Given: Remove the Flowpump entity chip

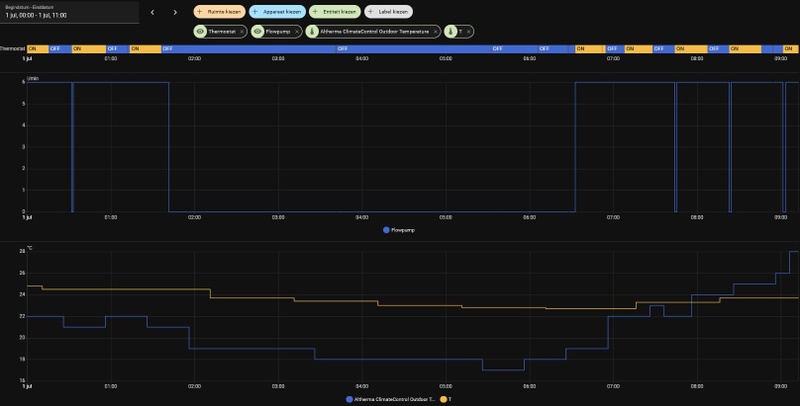Looking at the screenshot, I should click(297, 32).
